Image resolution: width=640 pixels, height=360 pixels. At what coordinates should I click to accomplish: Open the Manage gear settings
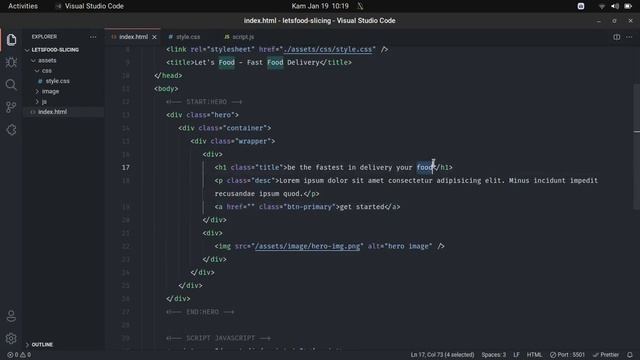[11, 338]
